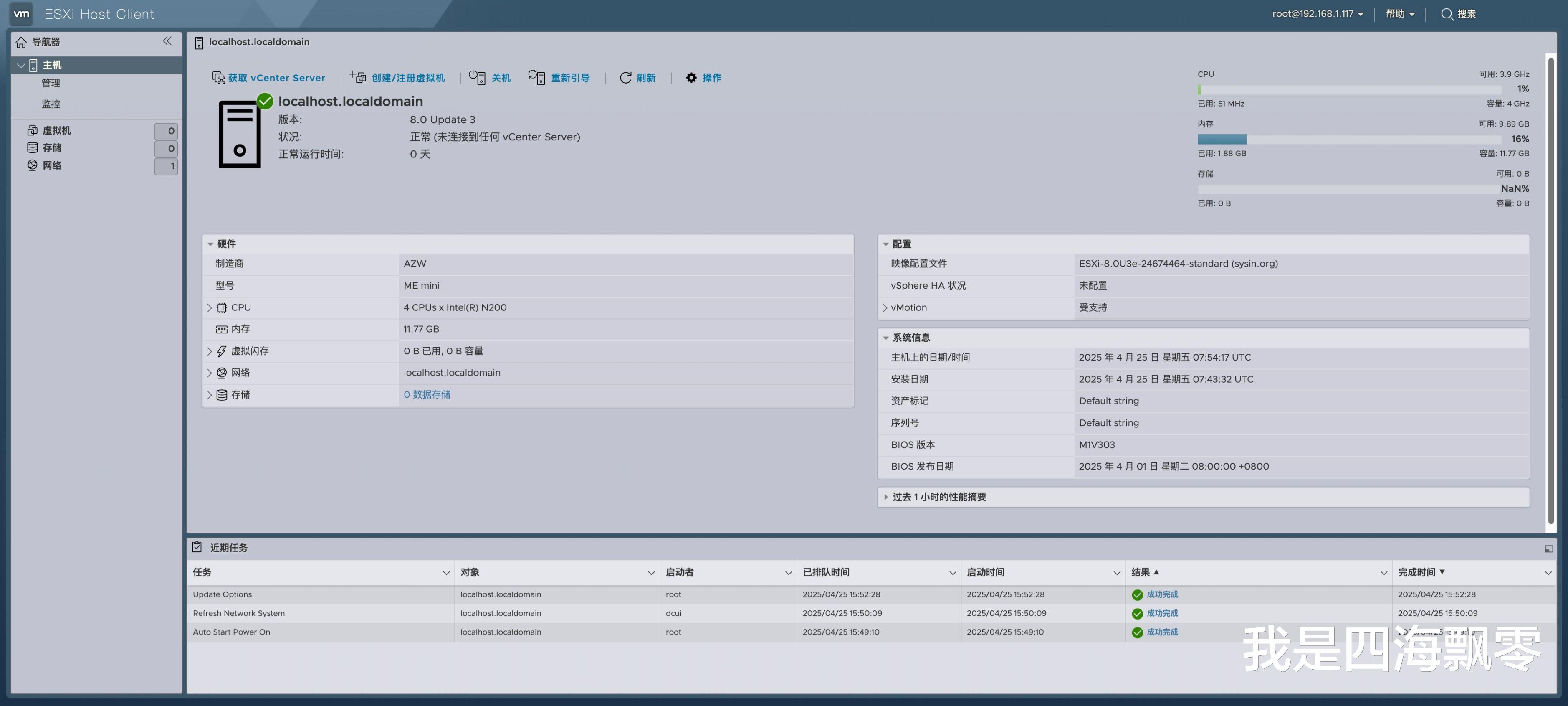Select Storage in navigator

(52, 147)
